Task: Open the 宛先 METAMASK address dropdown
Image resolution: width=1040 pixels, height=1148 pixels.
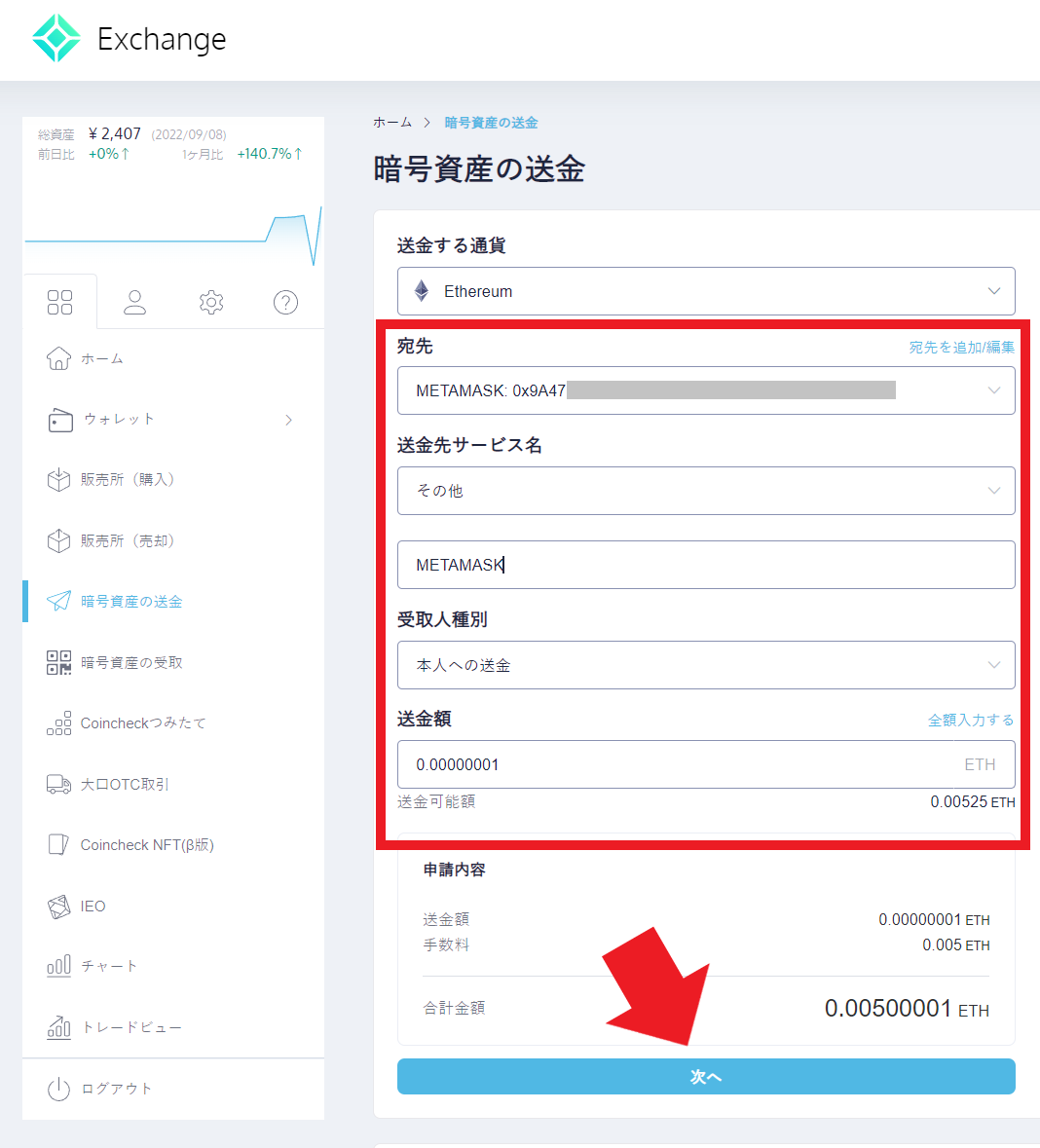Action: point(706,391)
